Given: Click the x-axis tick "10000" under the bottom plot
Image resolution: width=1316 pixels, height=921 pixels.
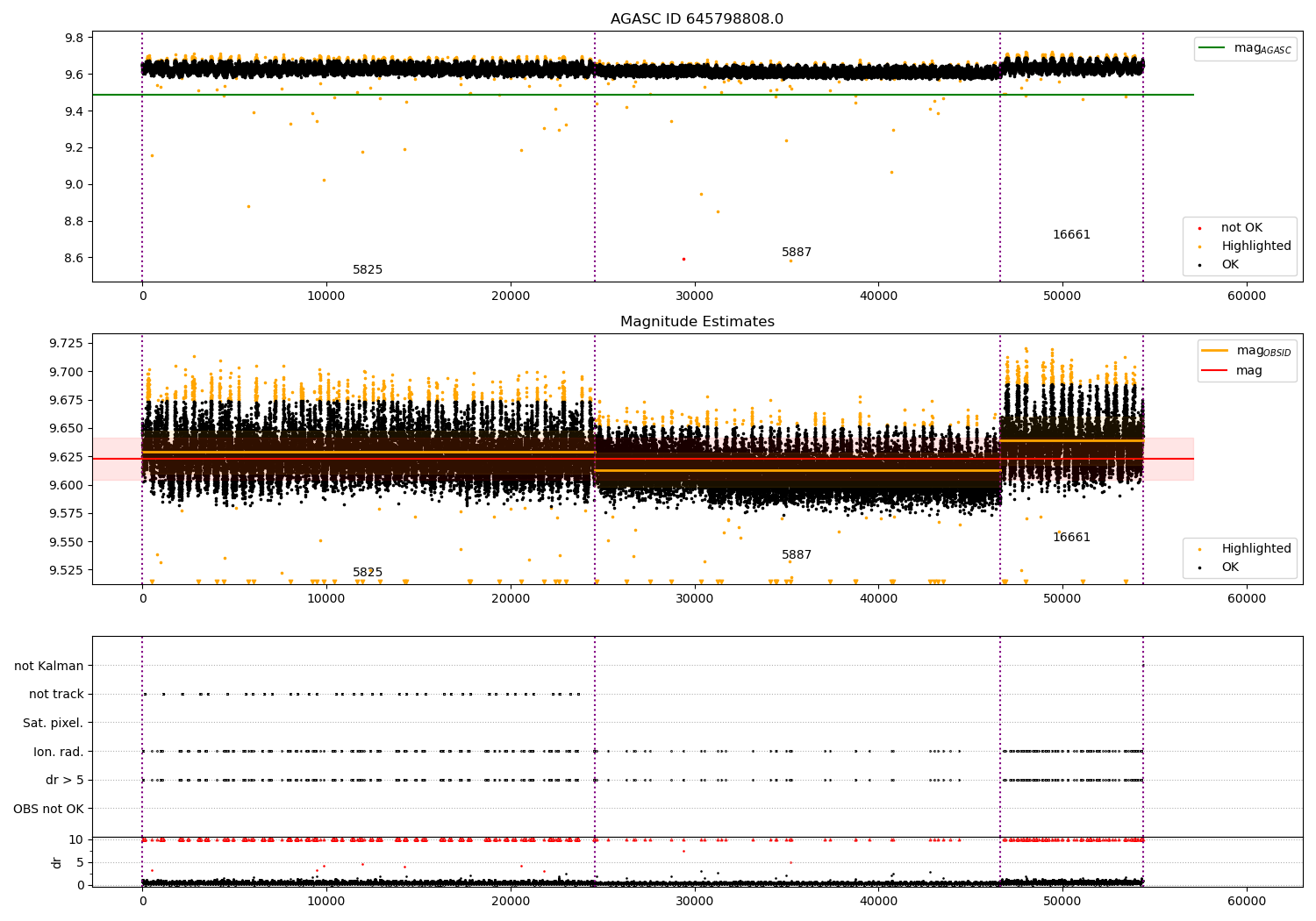Looking at the screenshot, I should tap(326, 902).
